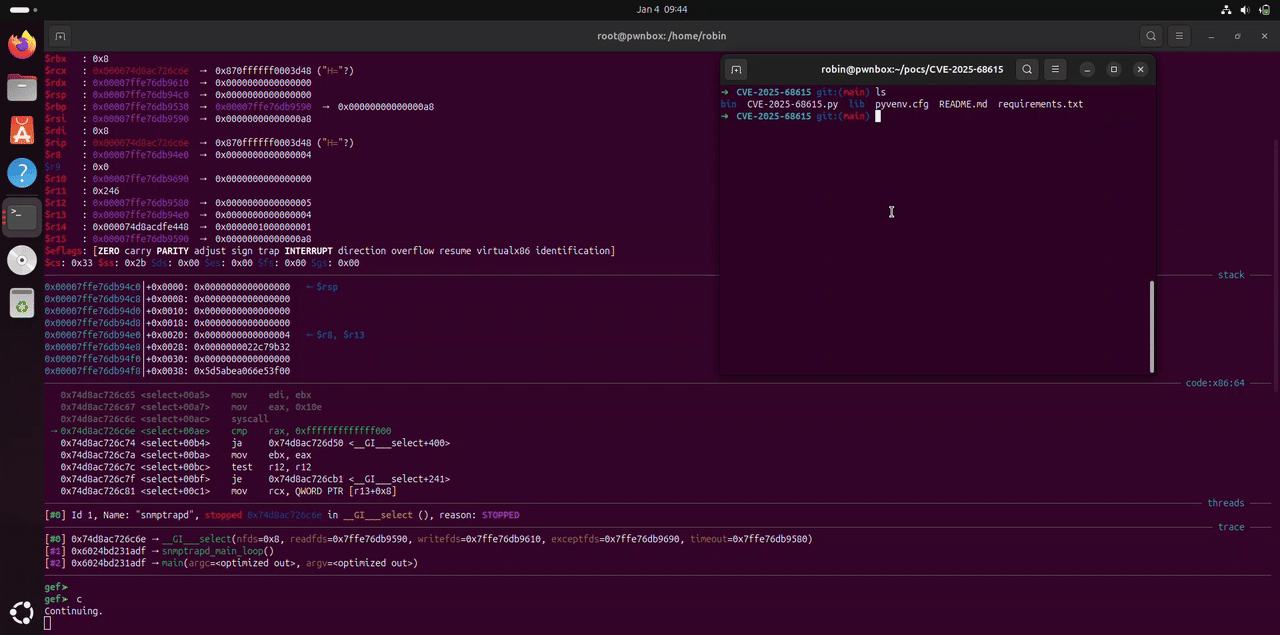Image resolution: width=1280 pixels, height=635 pixels.
Task: Add a new tab in robin@pwnbox terminal
Action: pos(736,70)
